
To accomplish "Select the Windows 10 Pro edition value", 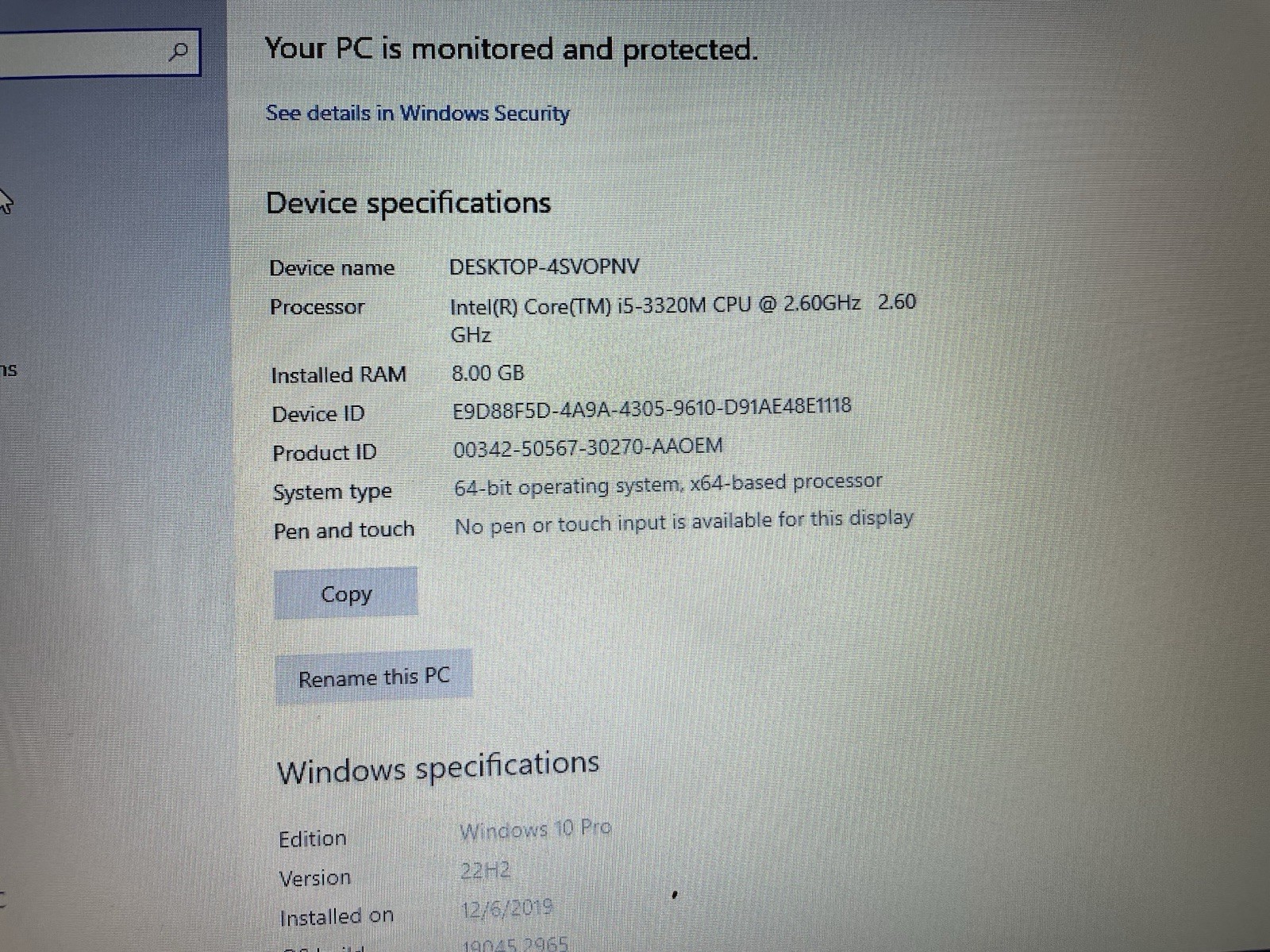I will (x=536, y=830).
